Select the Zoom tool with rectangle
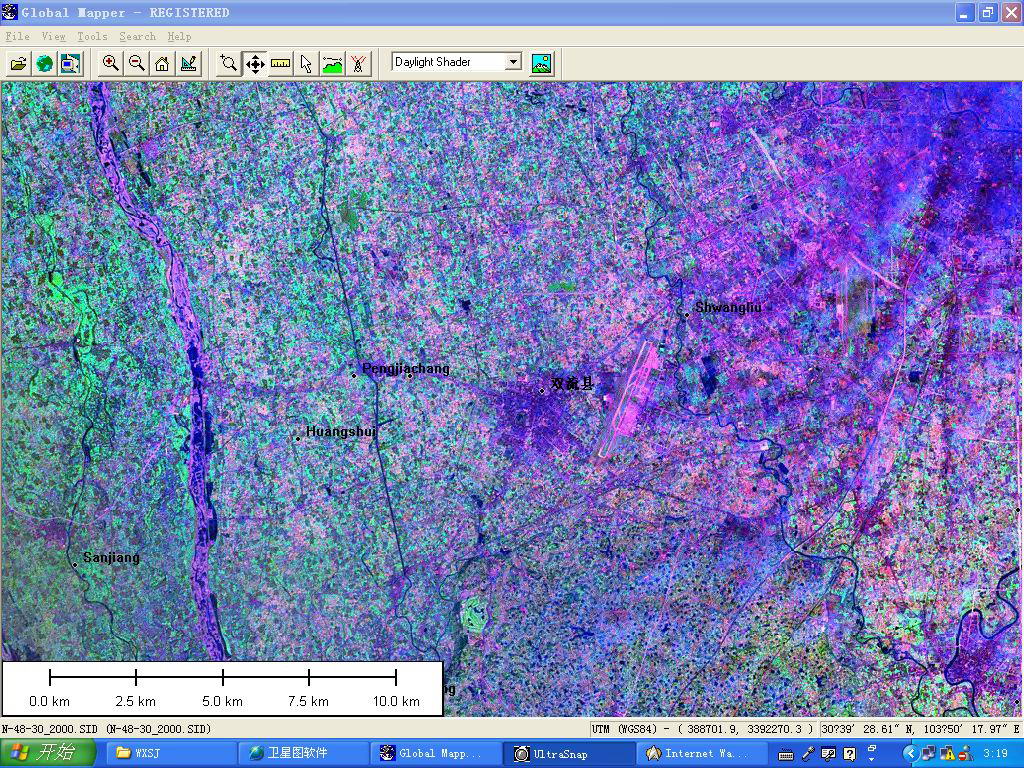The width and height of the screenshot is (1024, 768). click(229, 63)
